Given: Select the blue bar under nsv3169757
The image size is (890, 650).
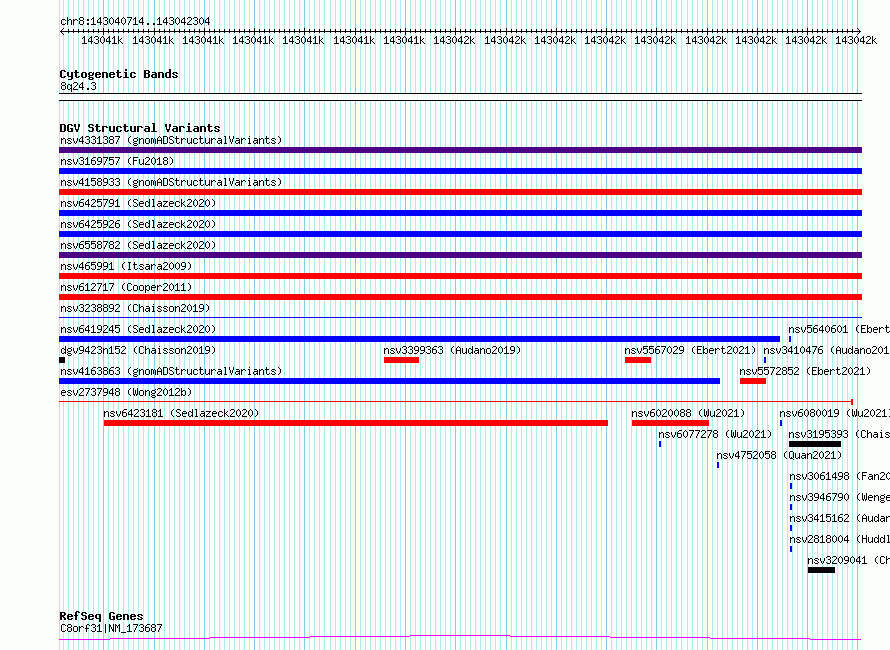Looking at the screenshot, I should coord(460,171).
